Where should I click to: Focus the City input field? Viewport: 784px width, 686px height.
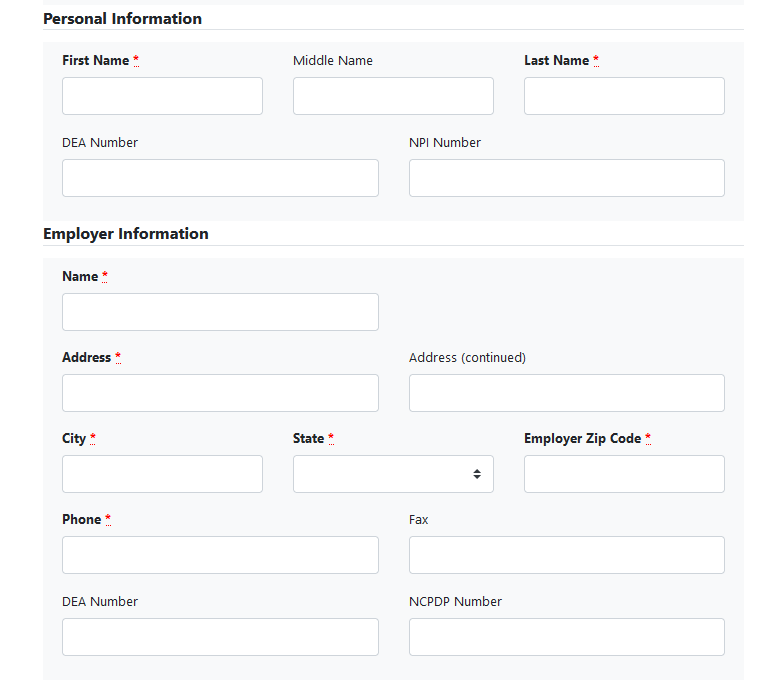coord(162,474)
